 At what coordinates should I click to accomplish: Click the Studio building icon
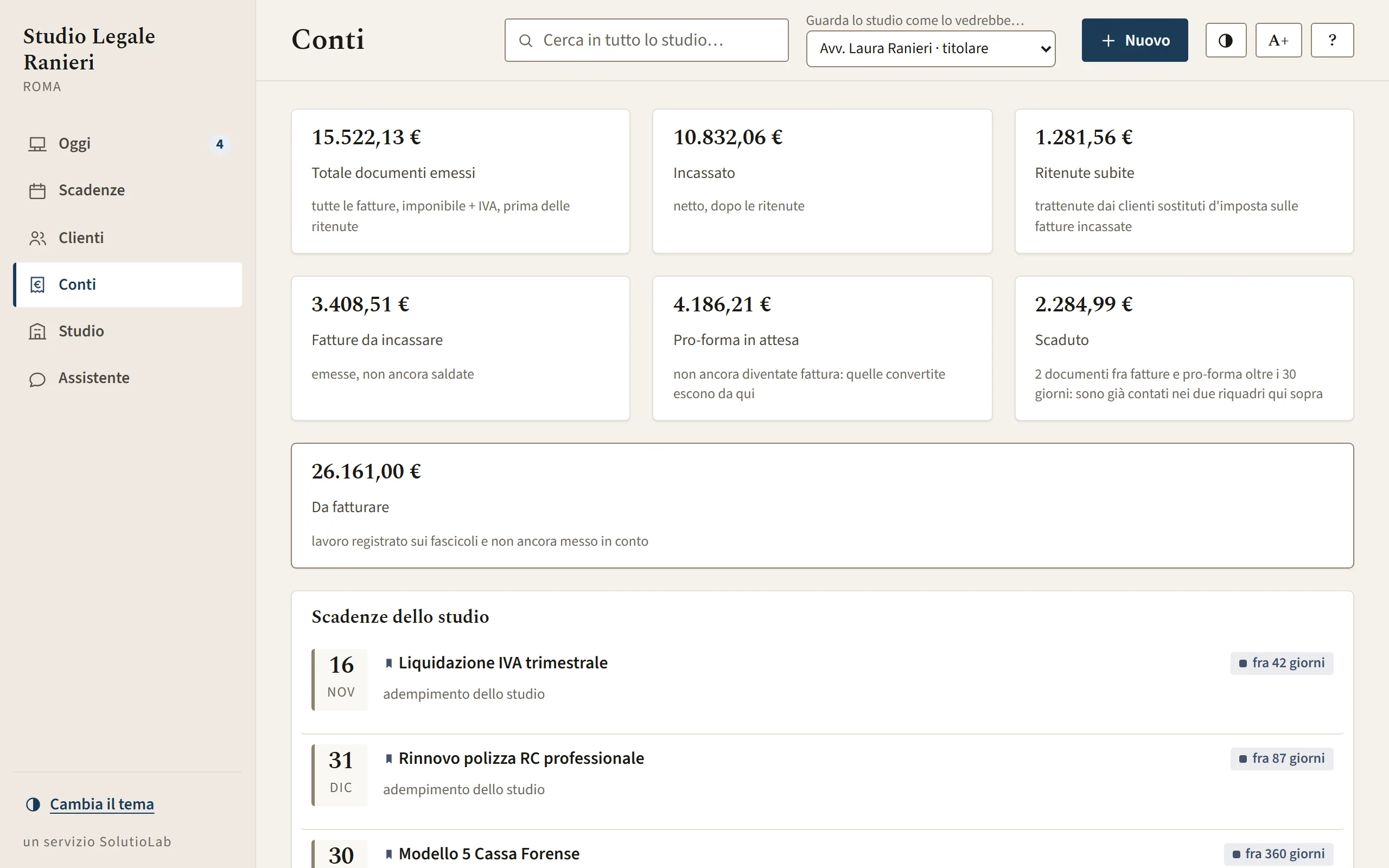(x=37, y=331)
